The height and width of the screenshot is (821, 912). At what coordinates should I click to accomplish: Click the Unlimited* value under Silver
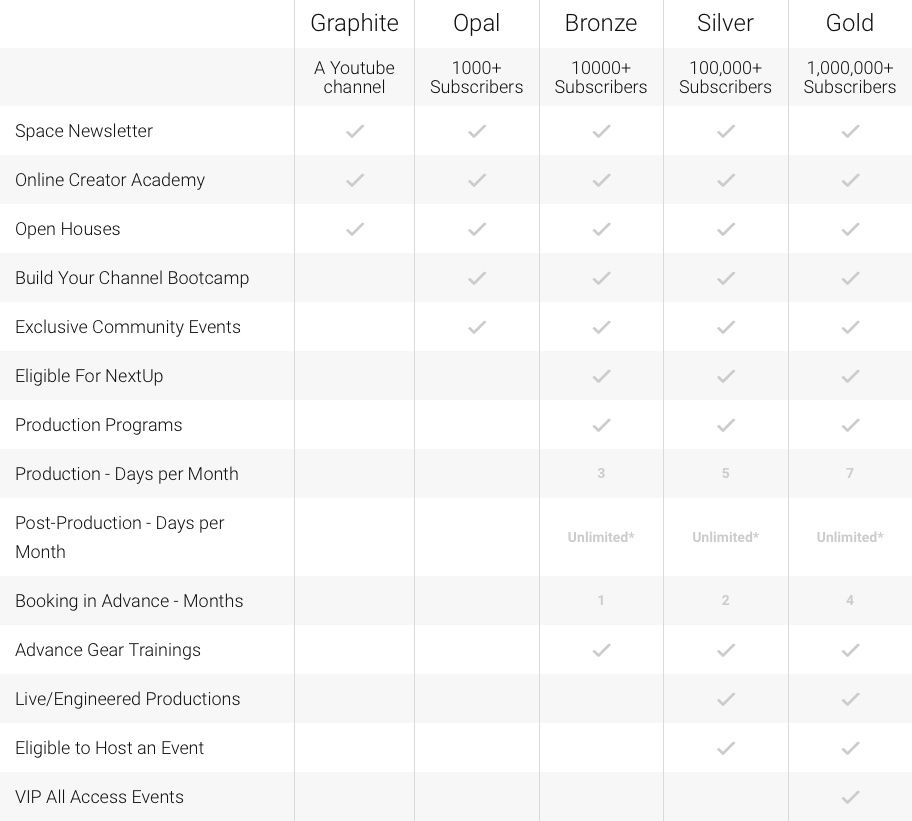[x=726, y=537]
